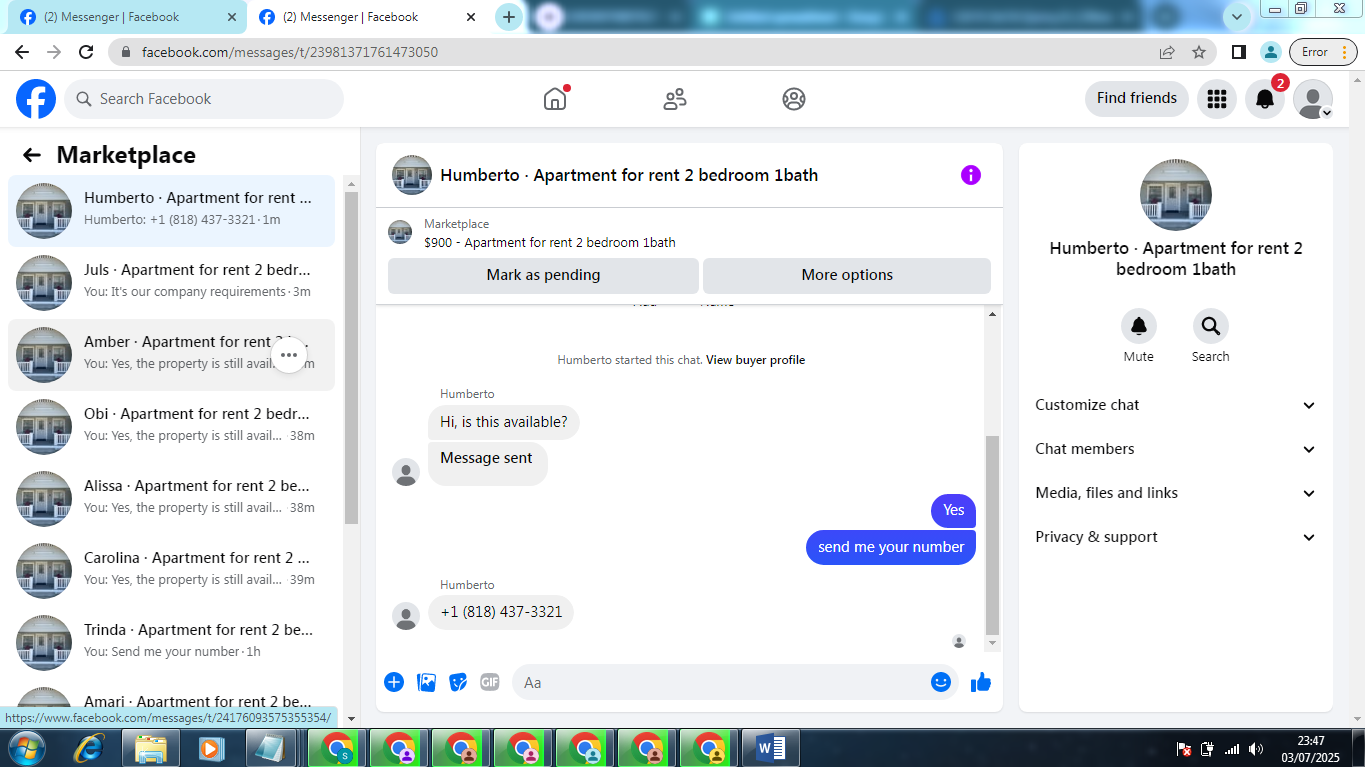Open the Facebook menu grid icon
The image size is (1365, 767).
pos(1217,99)
